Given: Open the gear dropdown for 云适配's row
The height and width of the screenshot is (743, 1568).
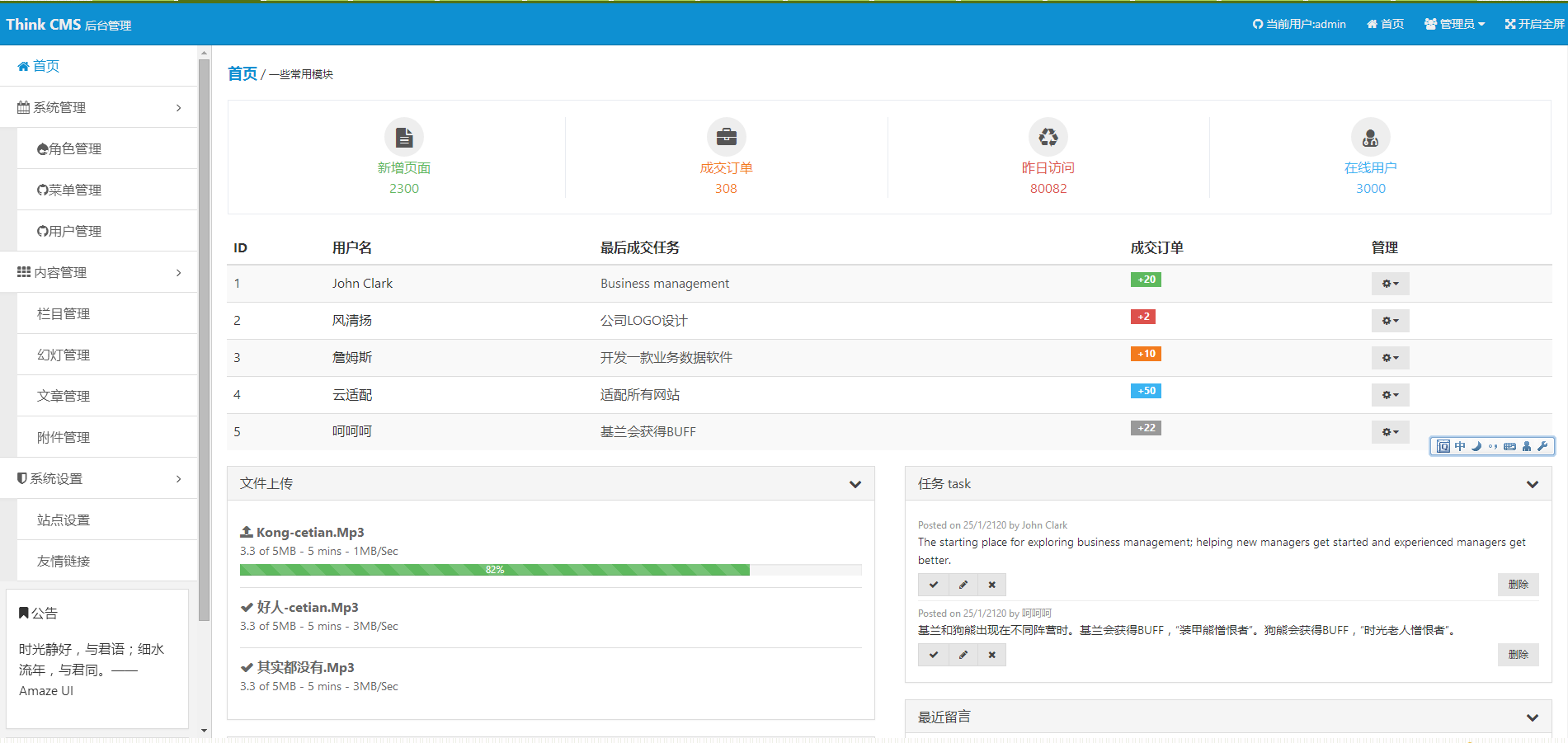Looking at the screenshot, I should (x=1391, y=395).
